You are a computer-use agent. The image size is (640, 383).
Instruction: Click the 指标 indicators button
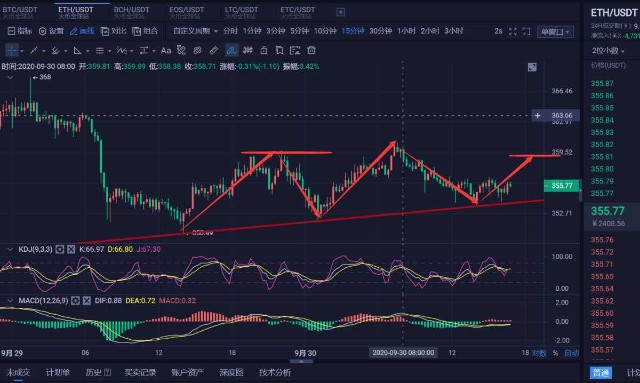[x=20, y=31]
